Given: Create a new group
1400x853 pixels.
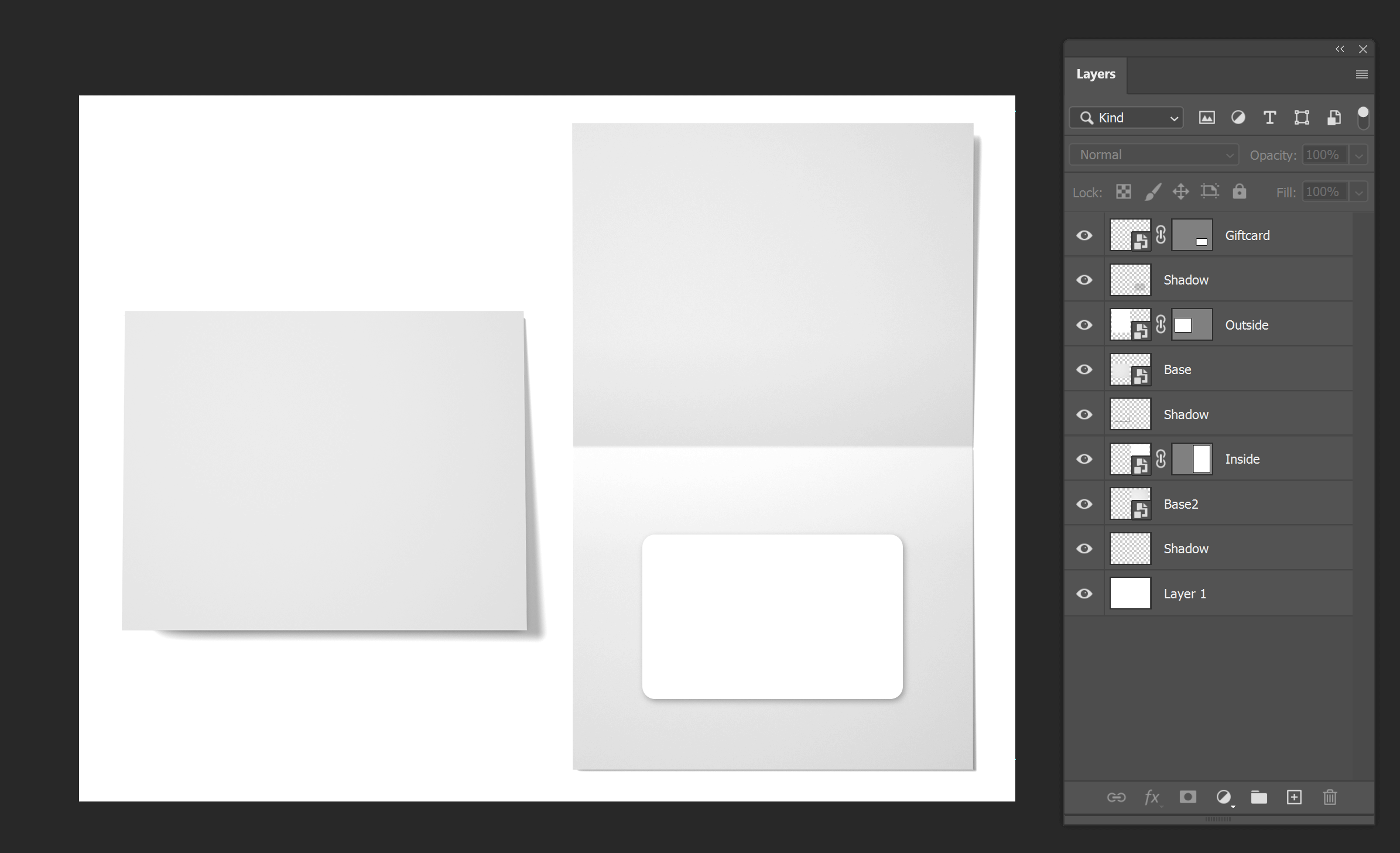Looking at the screenshot, I should pyautogui.click(x=1258, y=797).
